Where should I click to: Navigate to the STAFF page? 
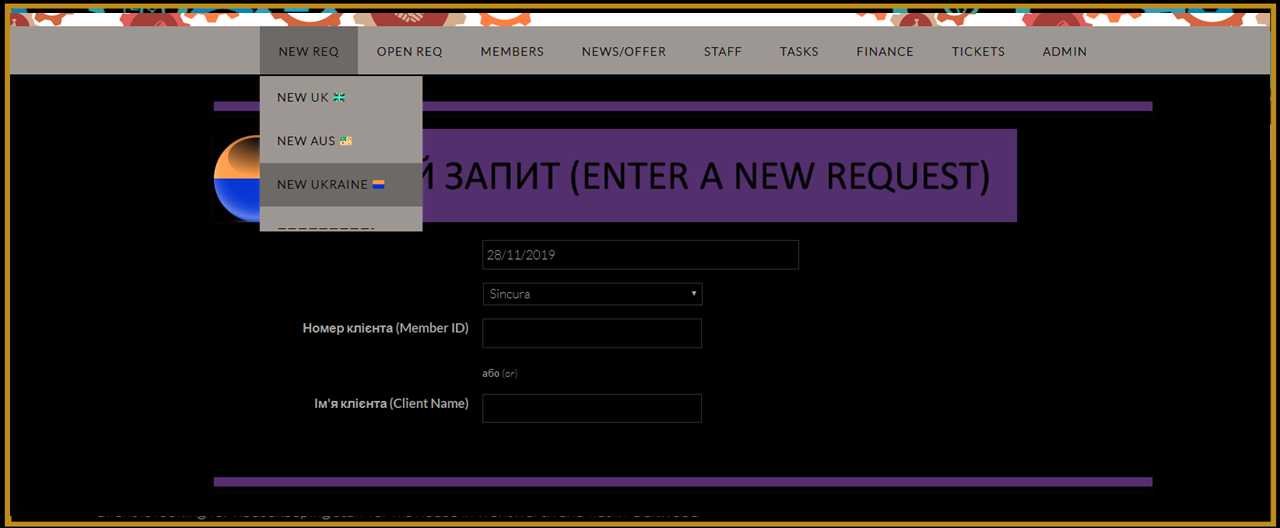[722, 51]
